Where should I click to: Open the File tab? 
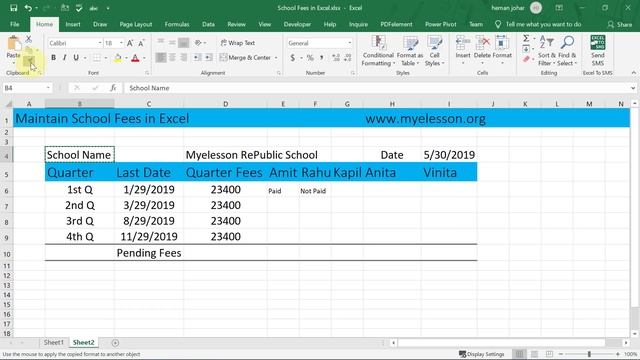click(x=15, y=24)
